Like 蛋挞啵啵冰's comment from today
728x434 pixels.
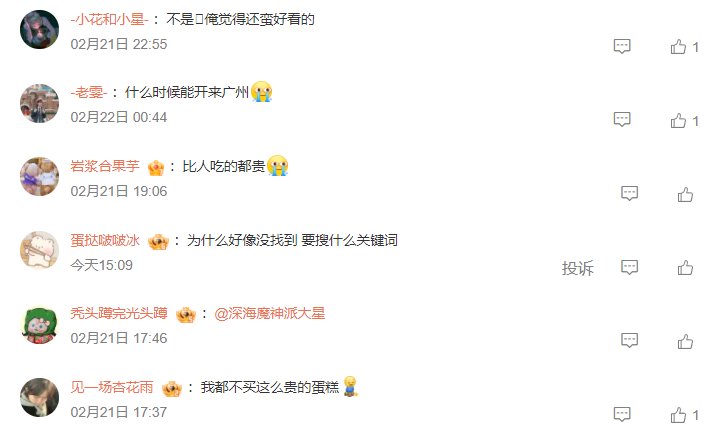[x=685, y=268]
